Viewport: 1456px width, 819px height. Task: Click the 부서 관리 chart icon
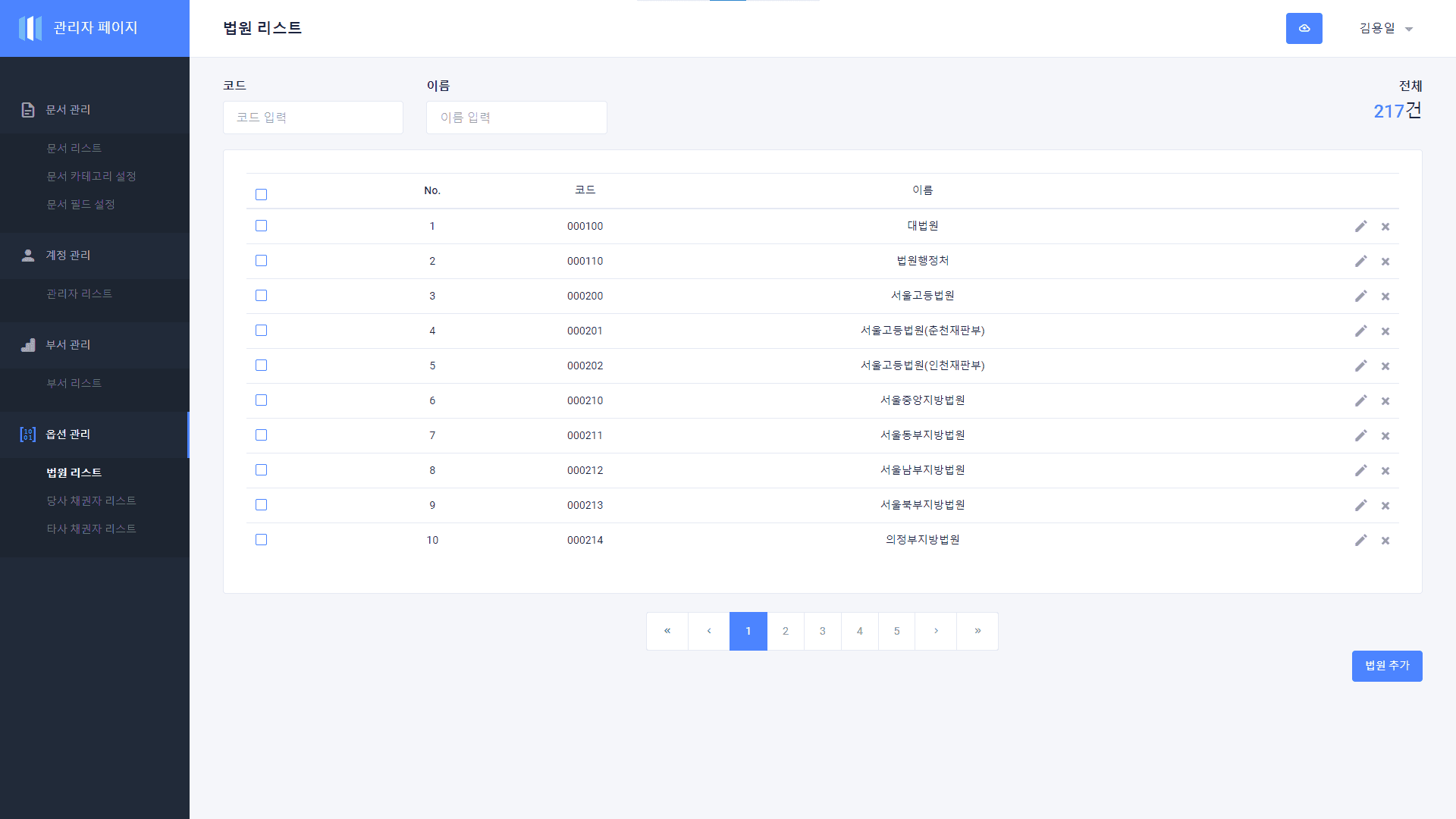tap(28, 345)
